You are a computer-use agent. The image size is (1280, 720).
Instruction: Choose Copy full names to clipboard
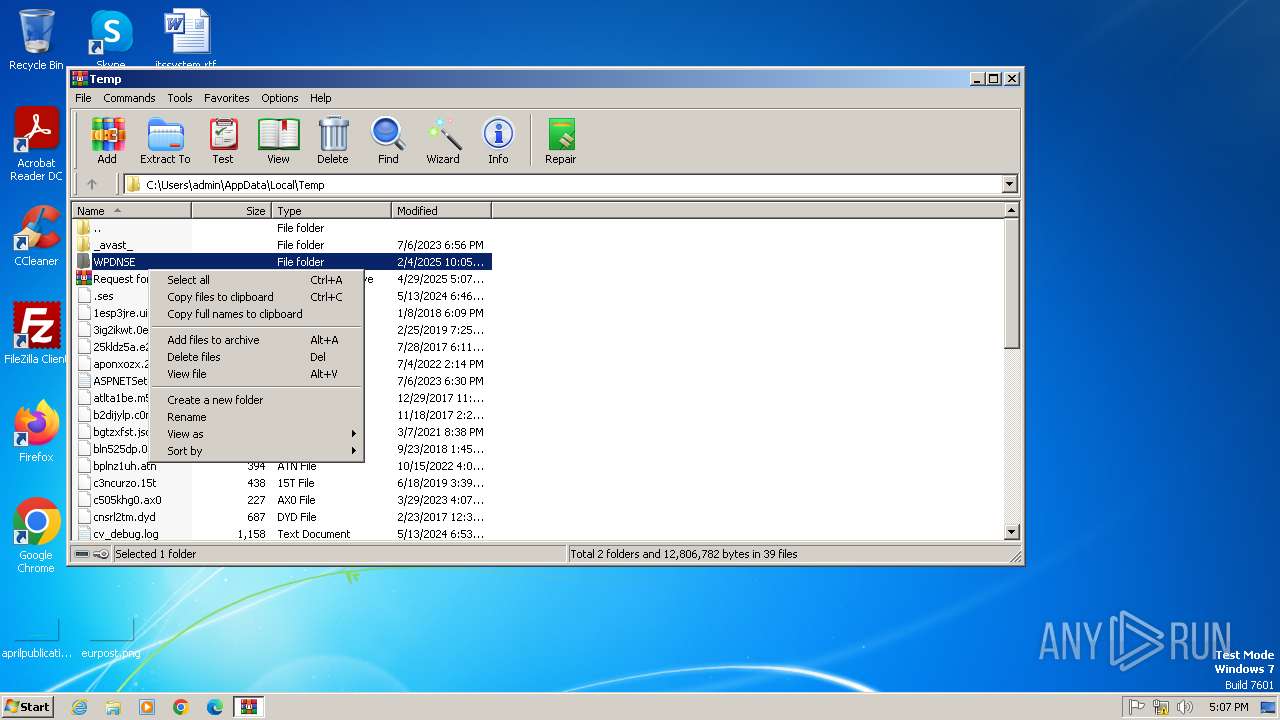(256, 314)
